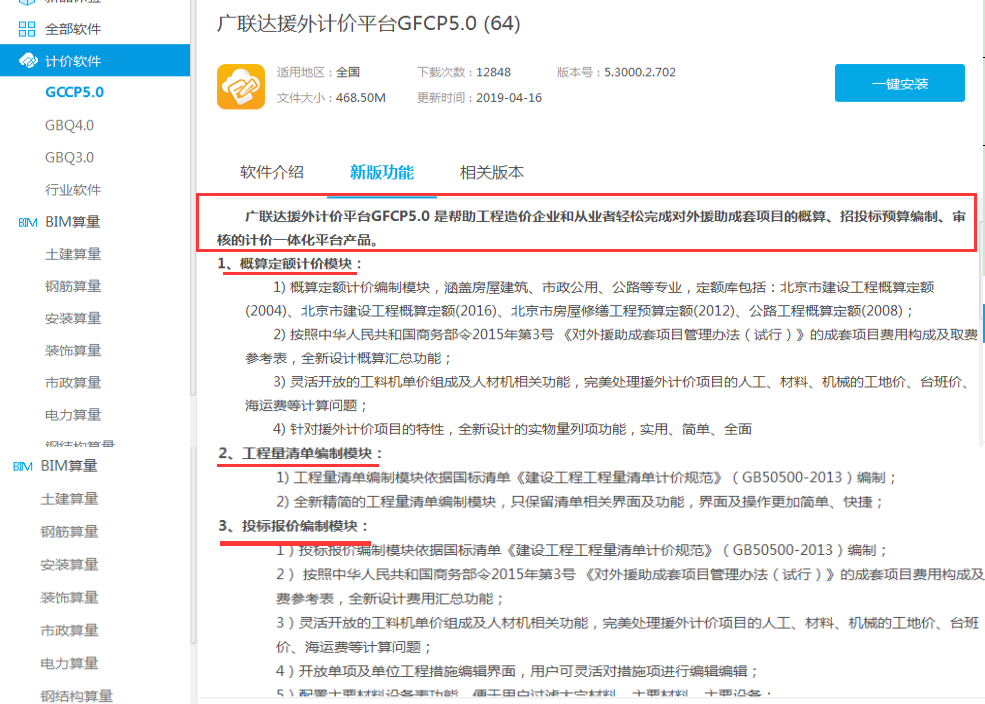Click heading 2、工程量清单编制模块

coord(300,453)
